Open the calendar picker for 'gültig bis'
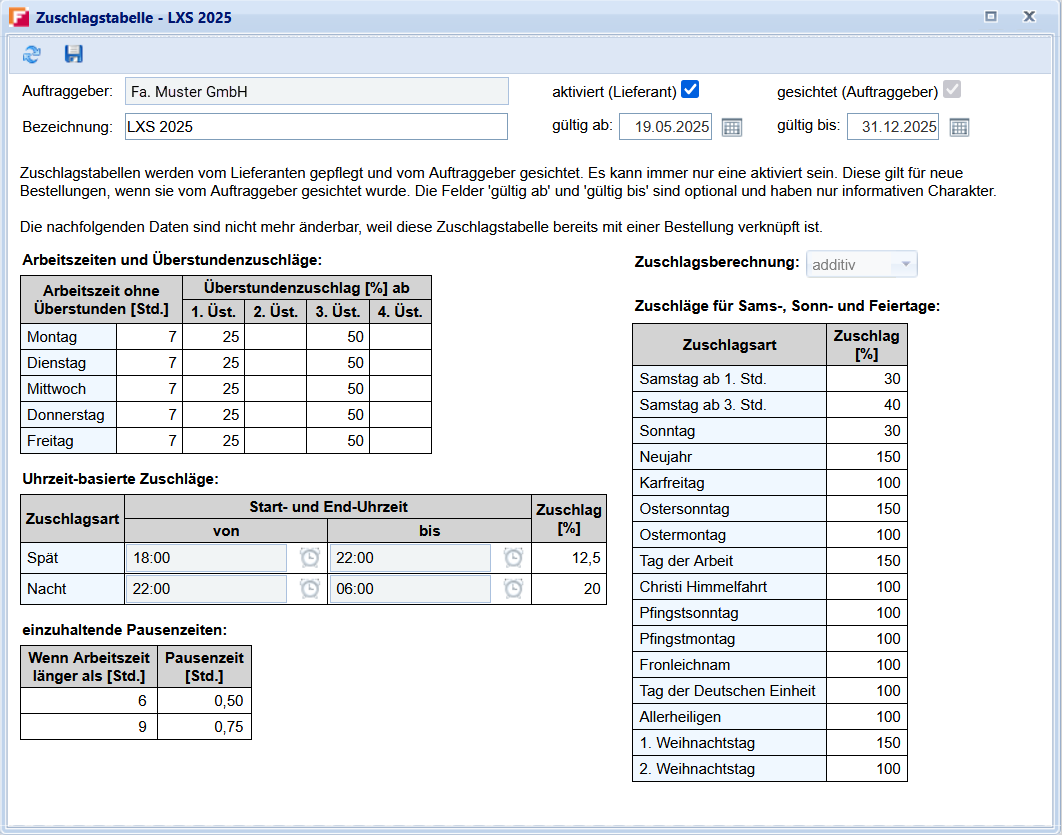Image resolution: width=1062 pixels, height=835 pixels. click(959, 127)
